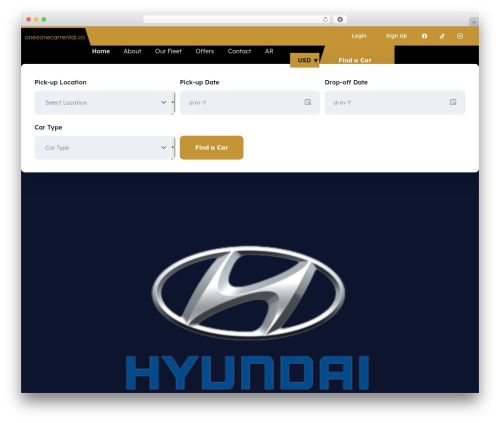Image resolution: width=500 pixels, height=423 pixels.
Task: Open the calendar icon in Pick-up Date
Action: 307,102
